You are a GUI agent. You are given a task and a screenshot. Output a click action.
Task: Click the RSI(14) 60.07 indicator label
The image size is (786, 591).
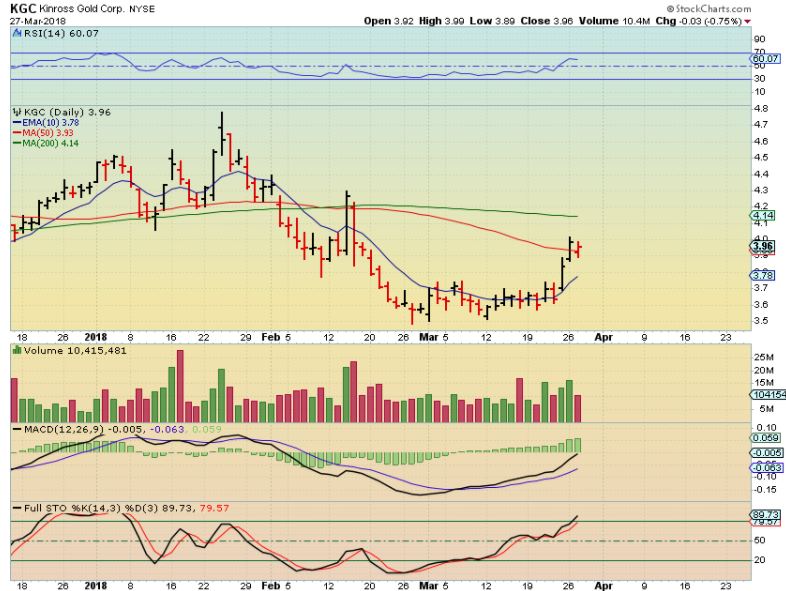(61, 33)
